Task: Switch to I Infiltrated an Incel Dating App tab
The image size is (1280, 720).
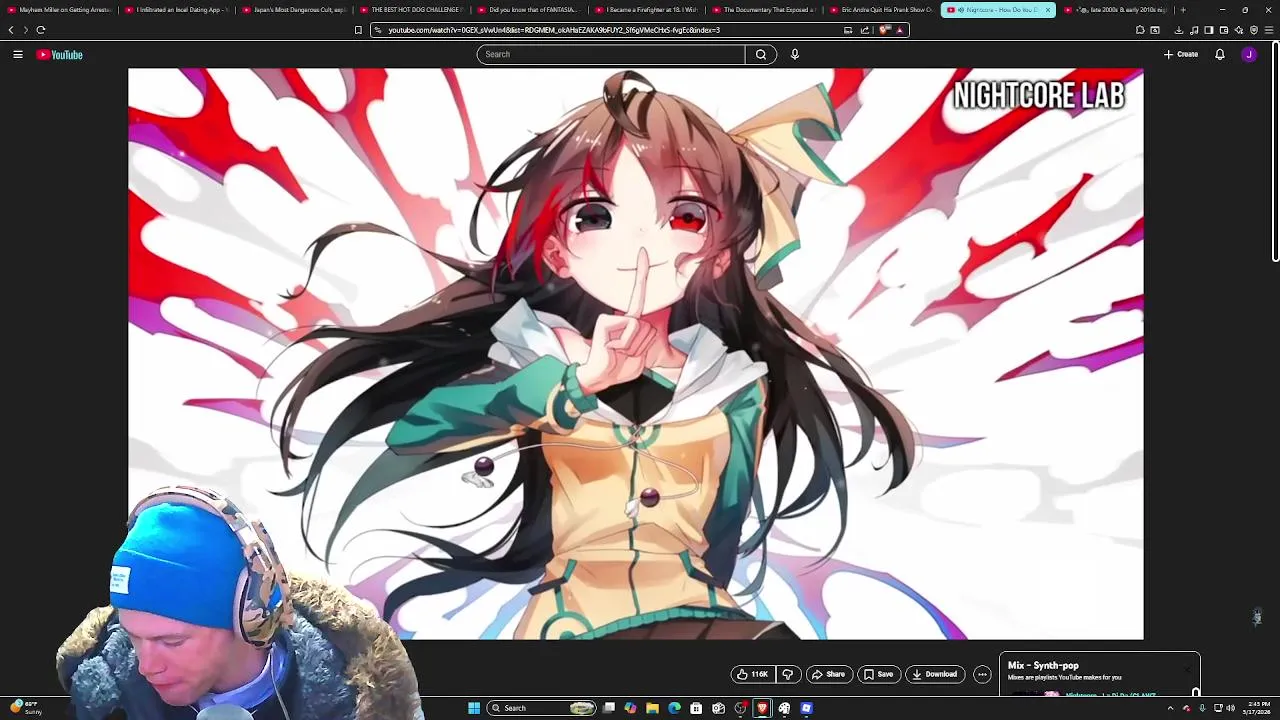Action: click(x=177, y=10)
